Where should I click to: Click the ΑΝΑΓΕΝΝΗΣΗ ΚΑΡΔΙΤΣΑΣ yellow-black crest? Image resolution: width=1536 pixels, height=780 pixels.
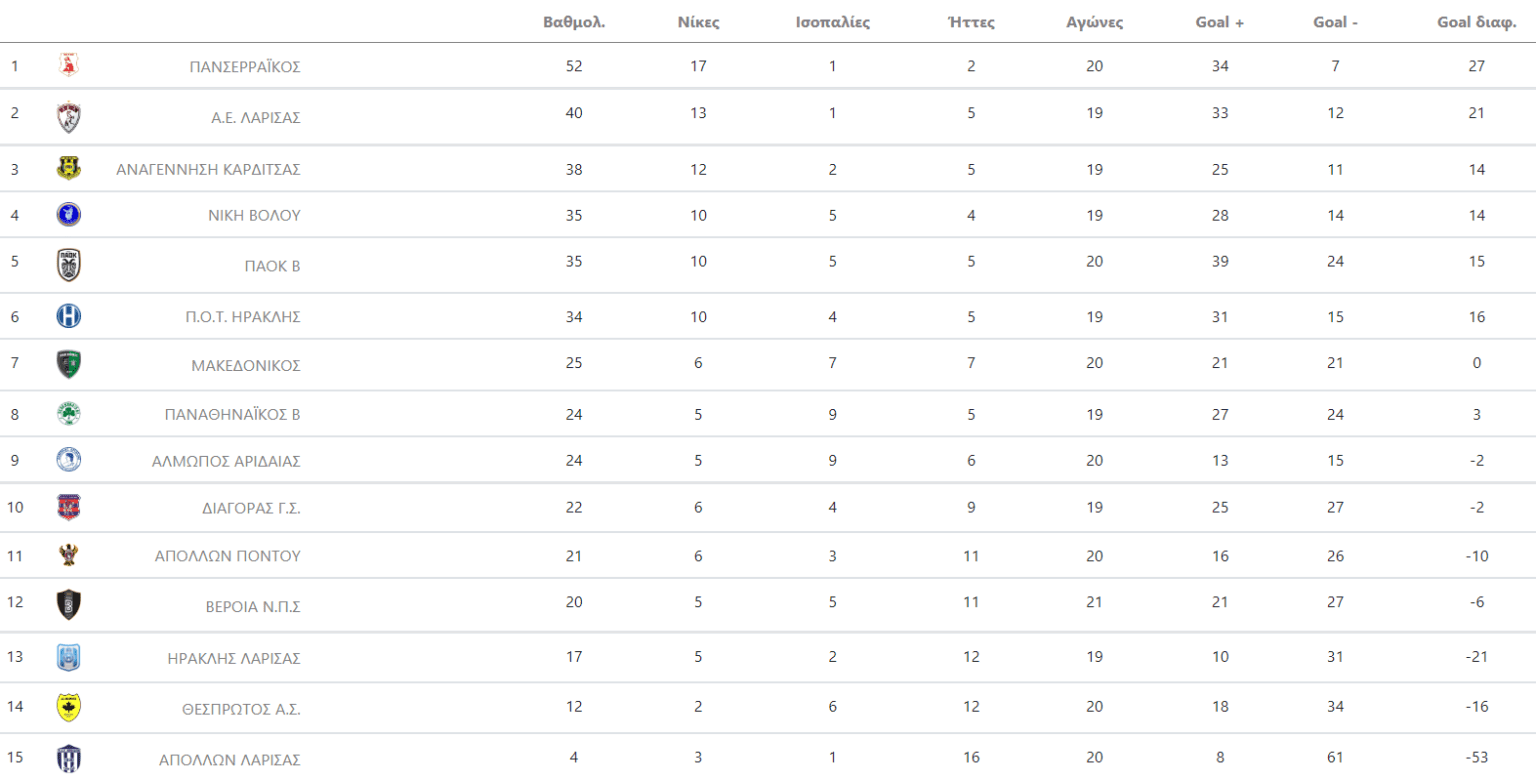69,168
